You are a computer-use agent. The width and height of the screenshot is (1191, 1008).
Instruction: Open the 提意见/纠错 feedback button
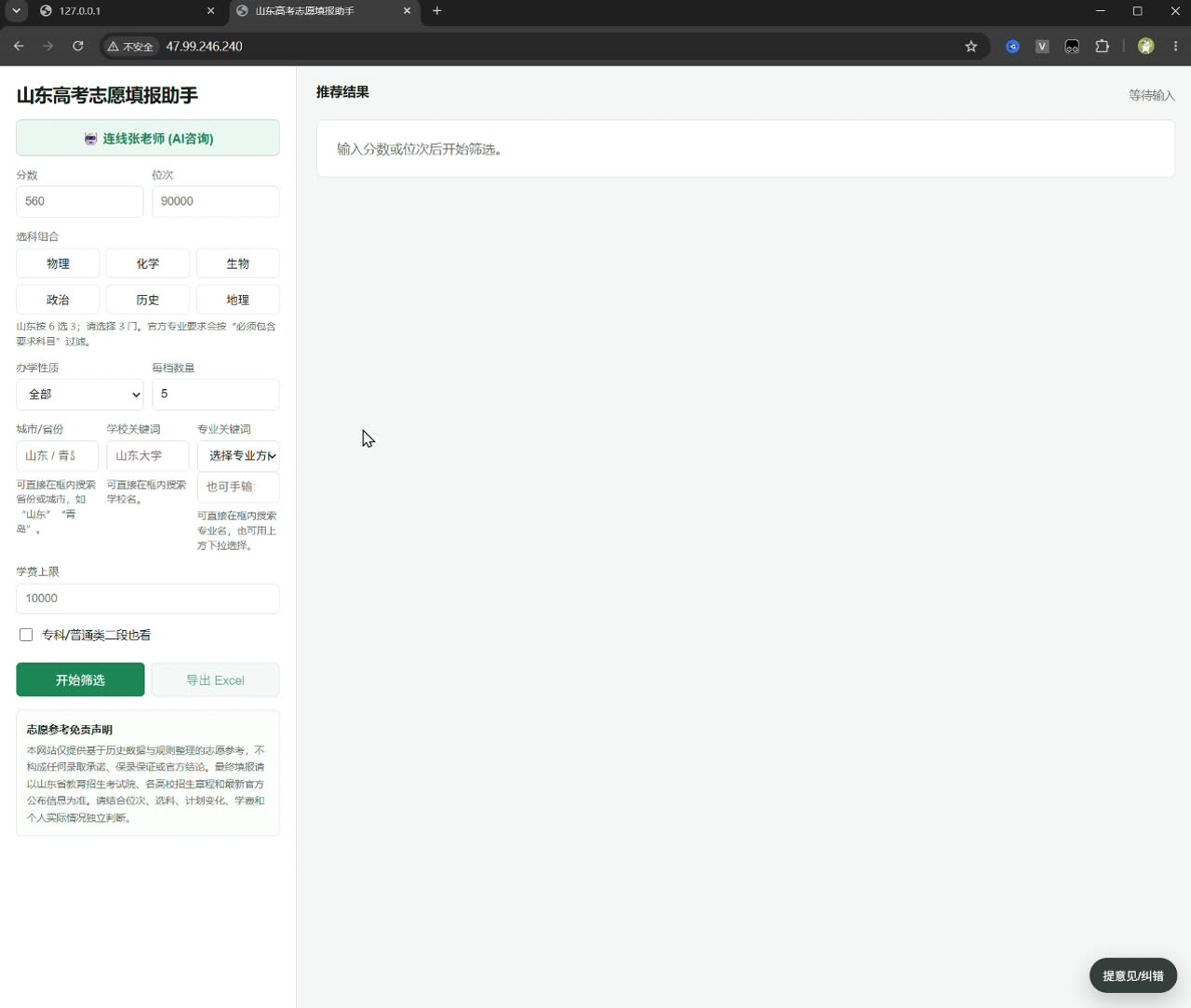[1133, 975]
